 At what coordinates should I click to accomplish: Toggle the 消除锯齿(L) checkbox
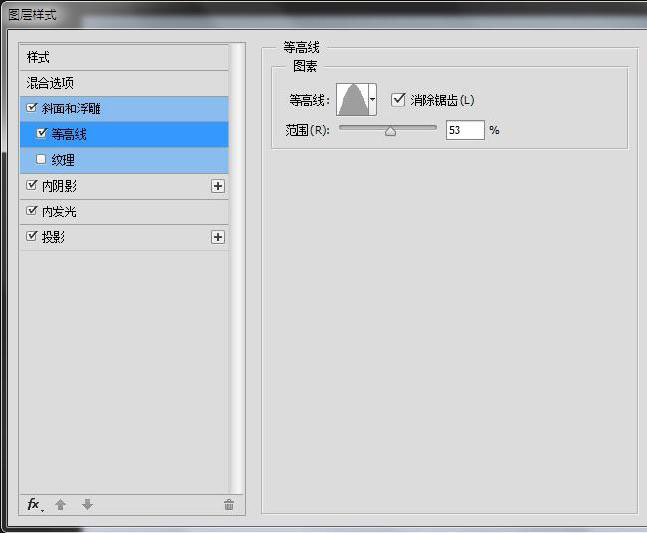398,99
